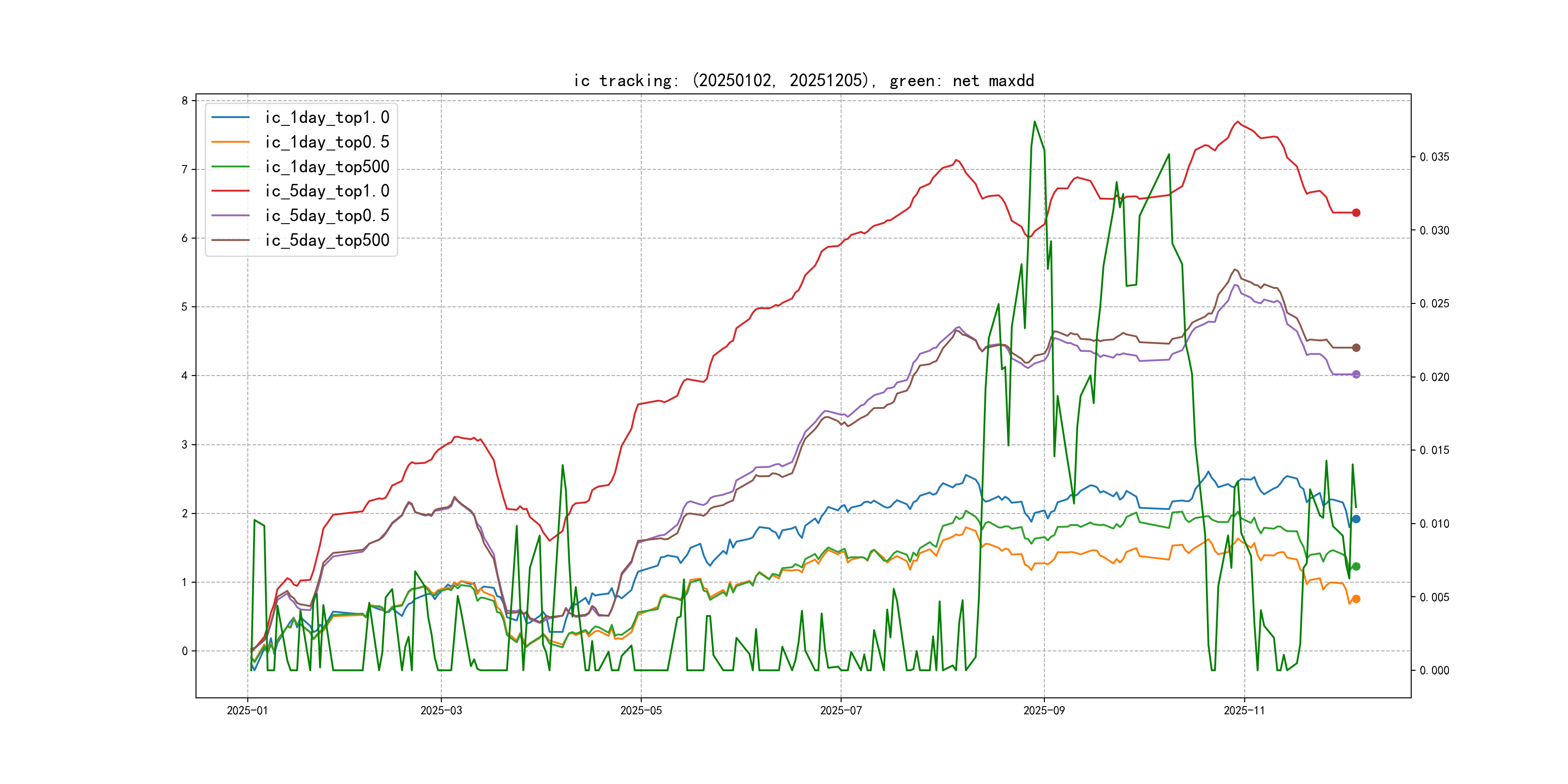The width and height of the screenshot is (1568, 784).
Task: Click the green endpoint dot of ic_1day_top500
Action: coord(1356,567)
